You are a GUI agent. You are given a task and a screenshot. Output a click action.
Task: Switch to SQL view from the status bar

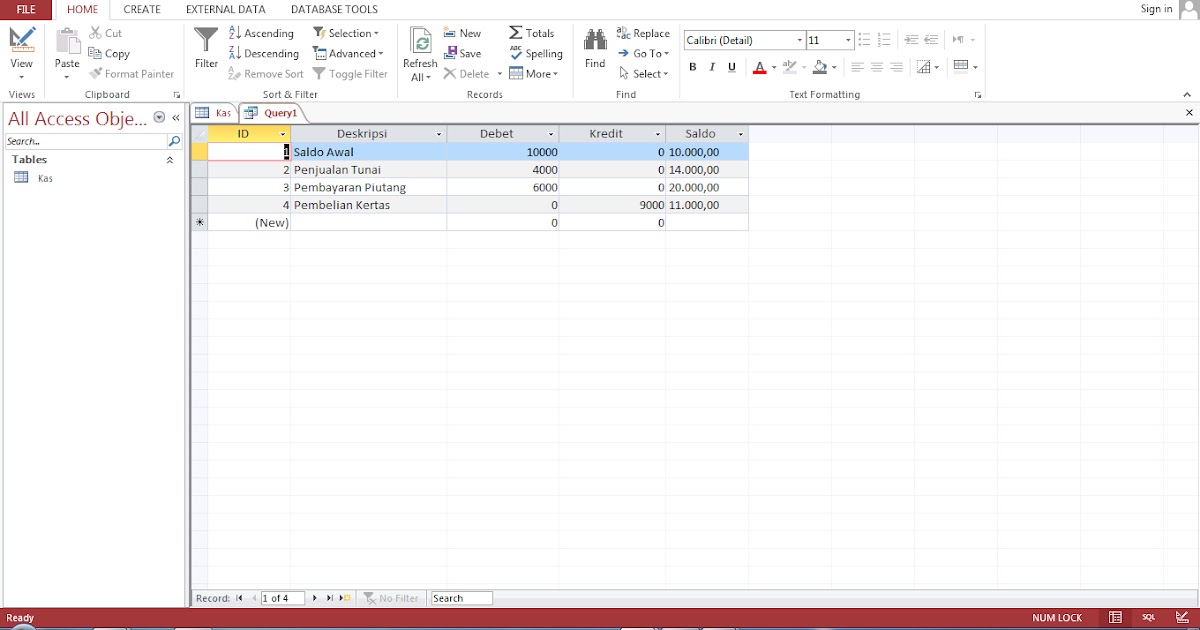point(1148,617)
